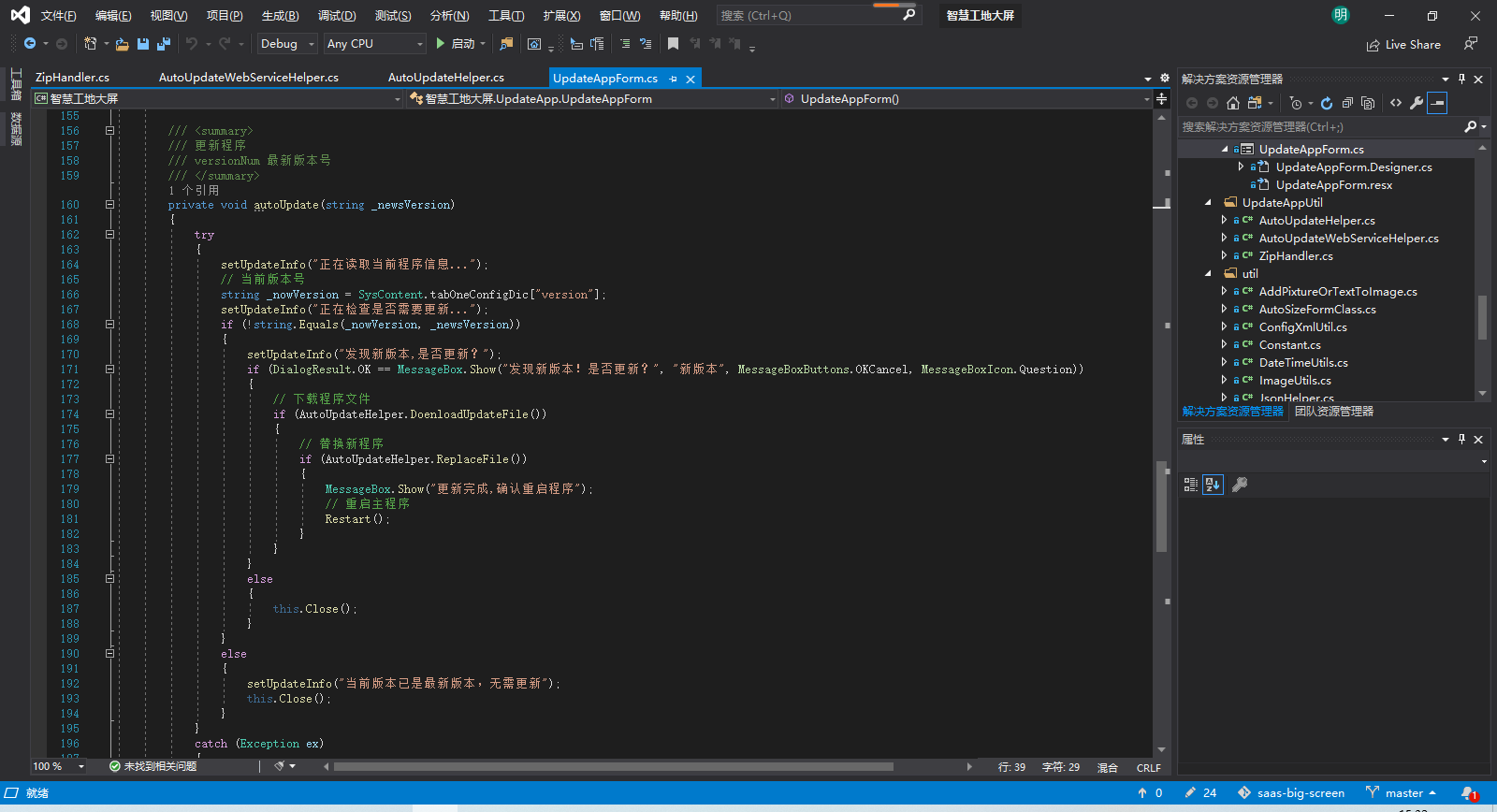Click the undo arrow icon
This screenshot has width=1497, height=812.
click(192, 44)
